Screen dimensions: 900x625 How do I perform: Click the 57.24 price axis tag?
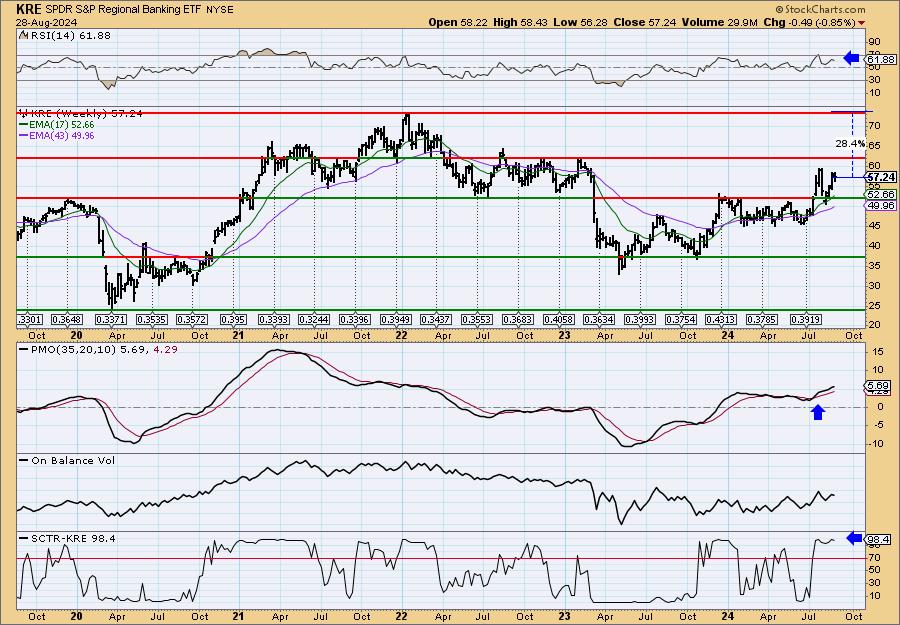881,178
